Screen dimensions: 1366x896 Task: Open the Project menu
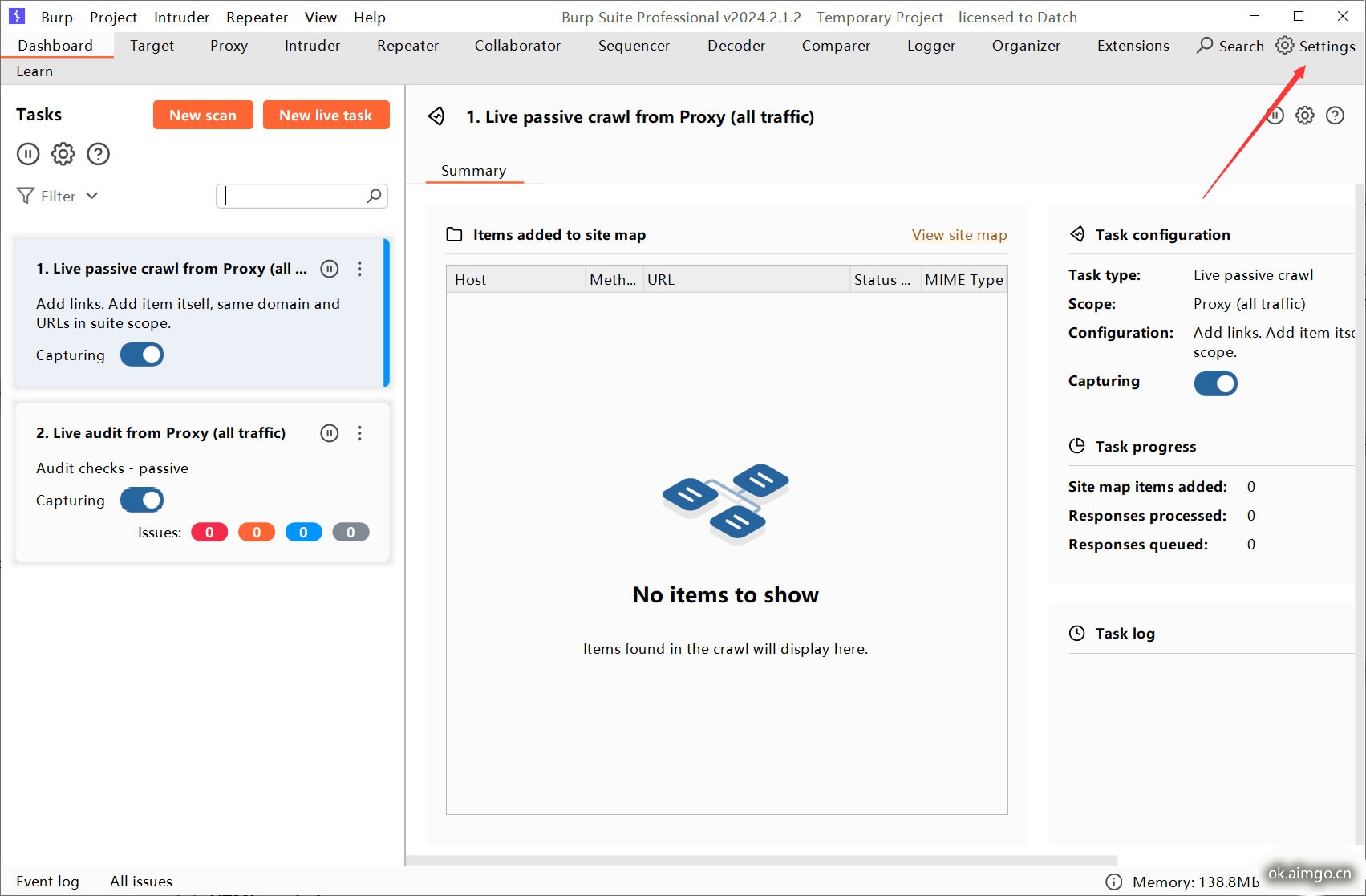click(x=113, y=17)
